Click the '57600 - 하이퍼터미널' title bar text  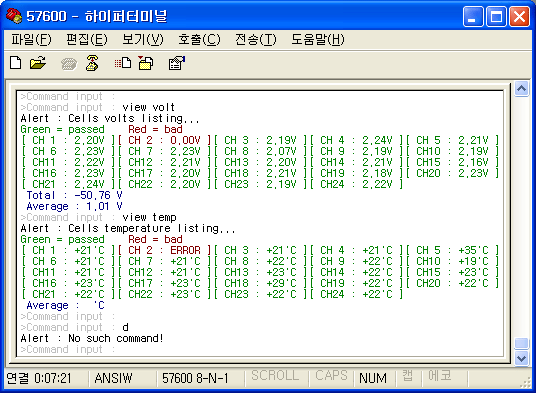[x=97, y=16]
